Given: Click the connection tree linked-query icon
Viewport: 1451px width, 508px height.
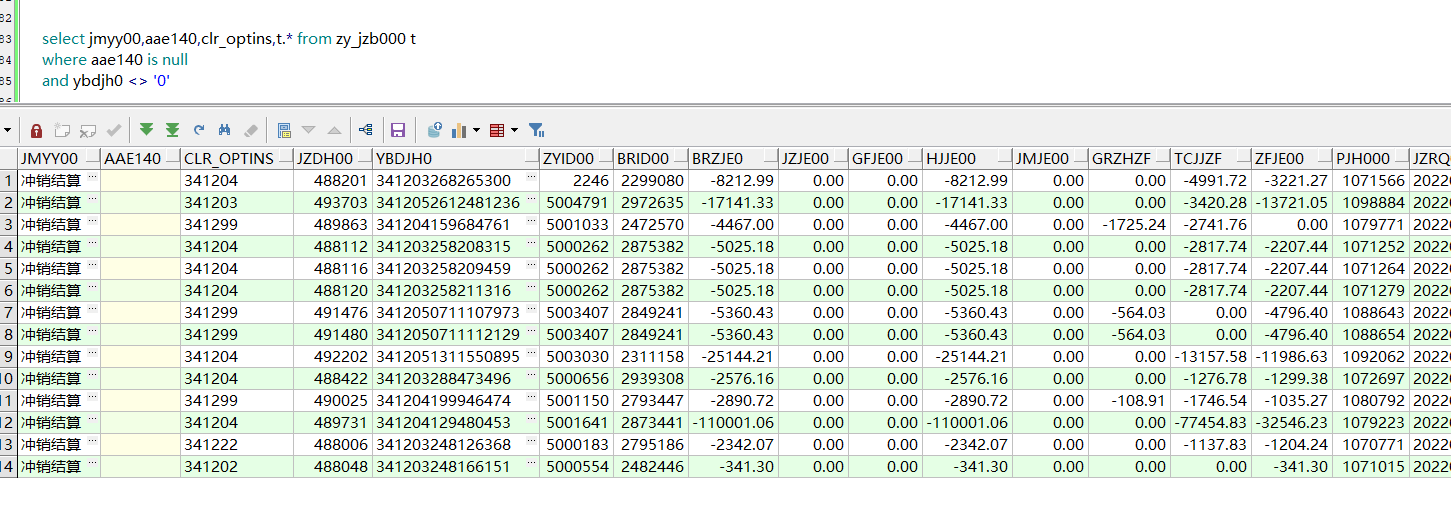Looking at the screenshot, I should click(365, 130).
